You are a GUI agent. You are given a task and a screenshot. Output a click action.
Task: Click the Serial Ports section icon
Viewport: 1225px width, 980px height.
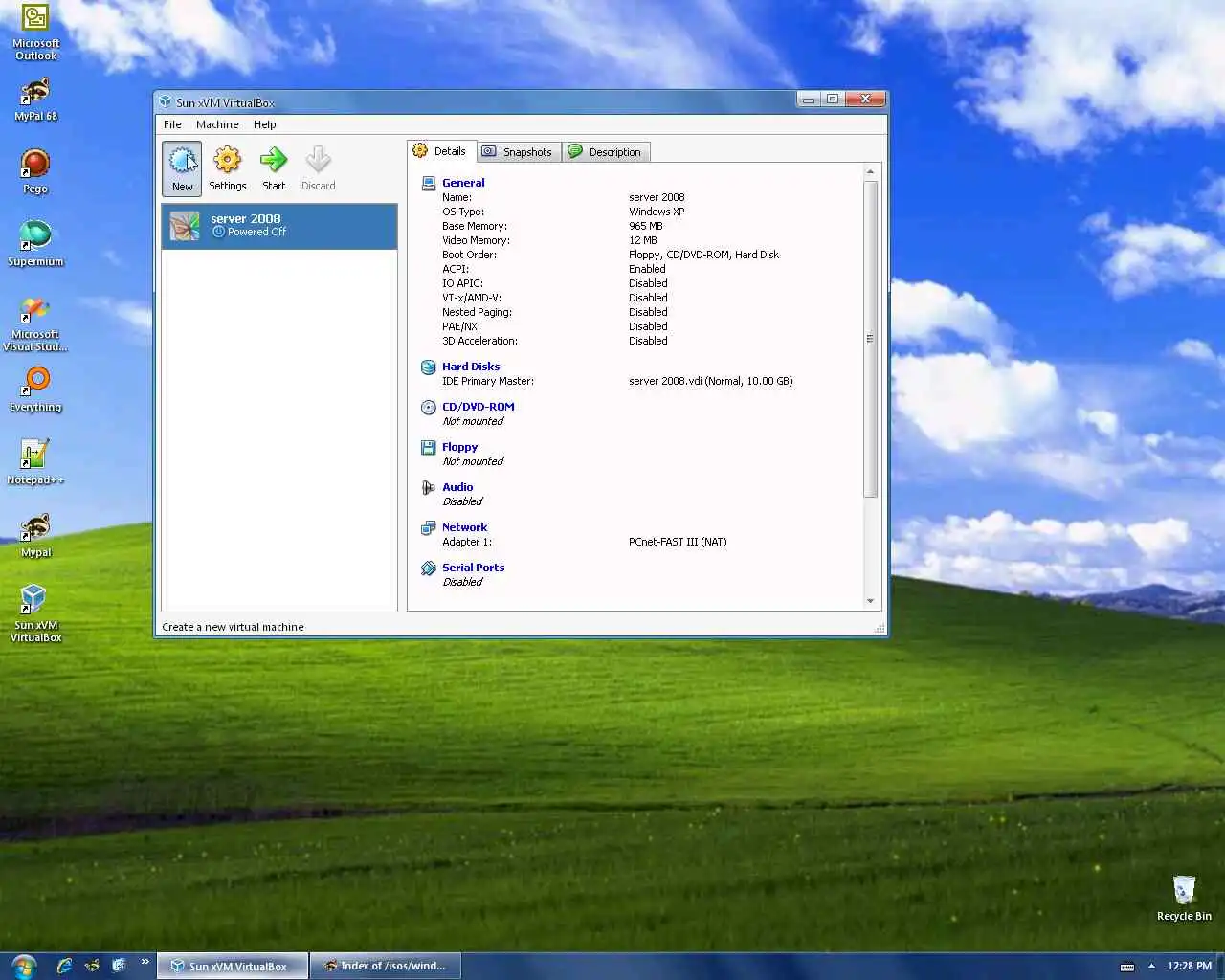click(429, 568)
